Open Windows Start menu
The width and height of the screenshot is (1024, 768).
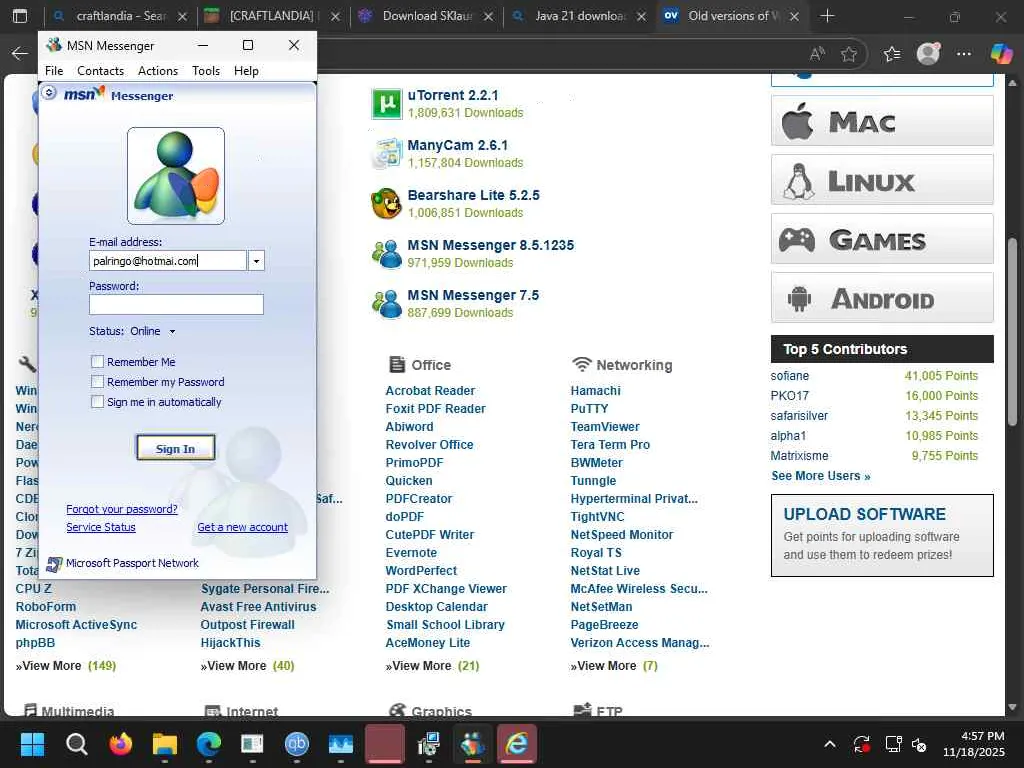(x=32, y=744)
